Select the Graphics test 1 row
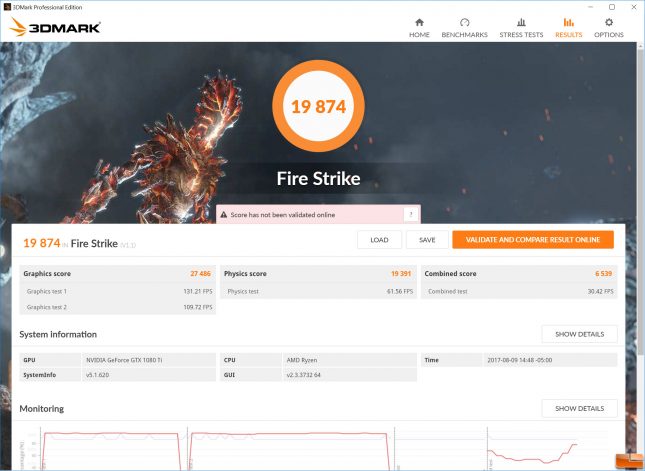This screenshot has width=645, height=471. pyautogui.click(x=118, y=291)
